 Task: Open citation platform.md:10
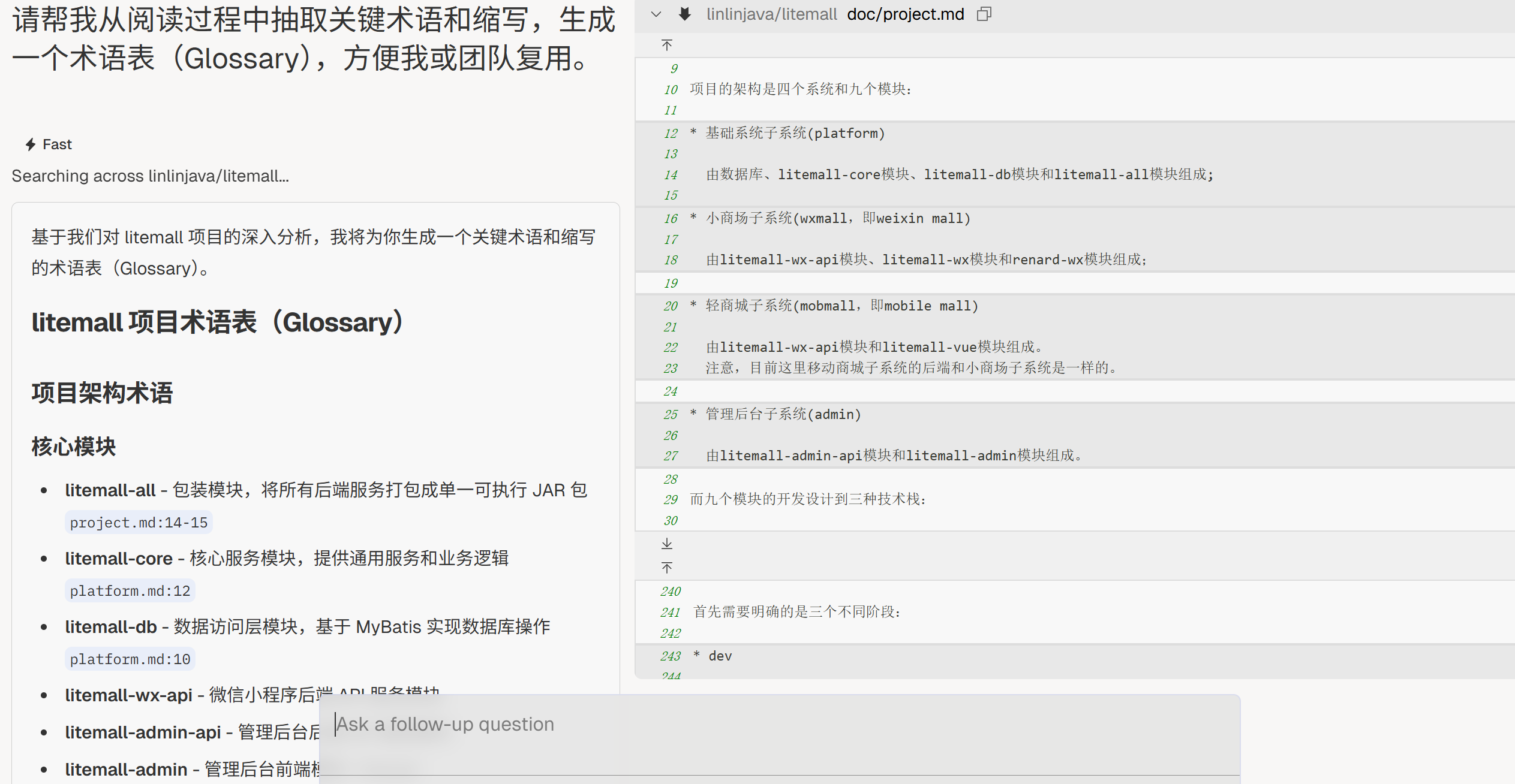coord(130,659)
